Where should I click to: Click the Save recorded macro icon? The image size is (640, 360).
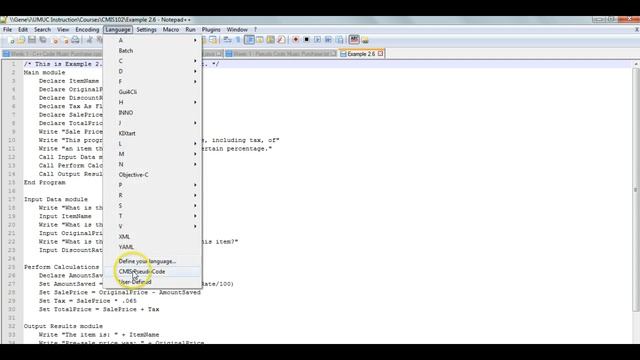tap(339, 40)
